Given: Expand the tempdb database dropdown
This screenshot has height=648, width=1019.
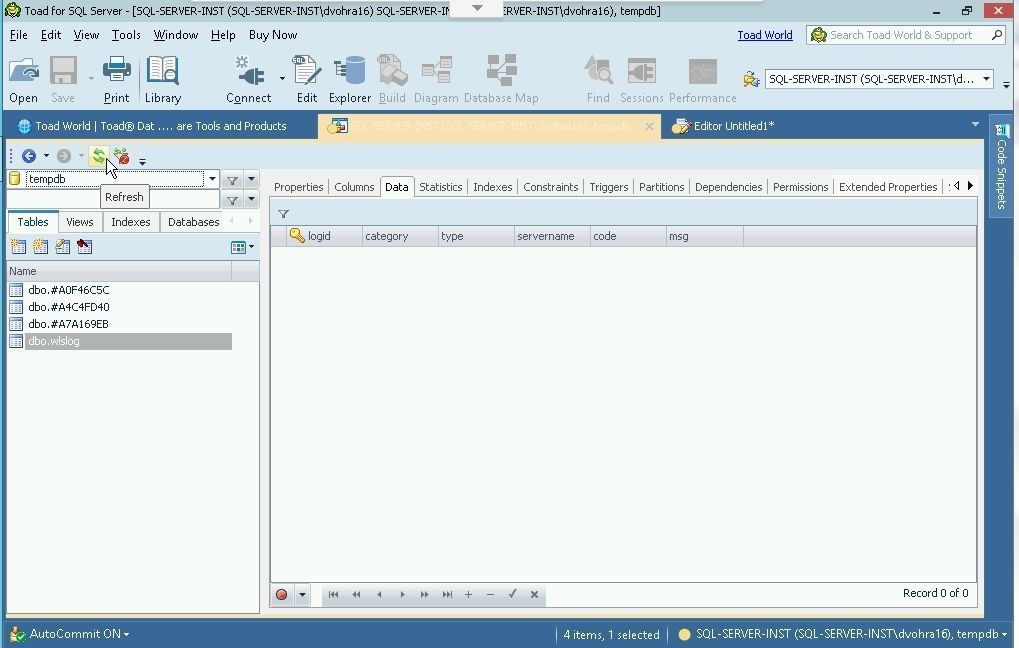Looking at the screenshot, I should click(212, 180).
